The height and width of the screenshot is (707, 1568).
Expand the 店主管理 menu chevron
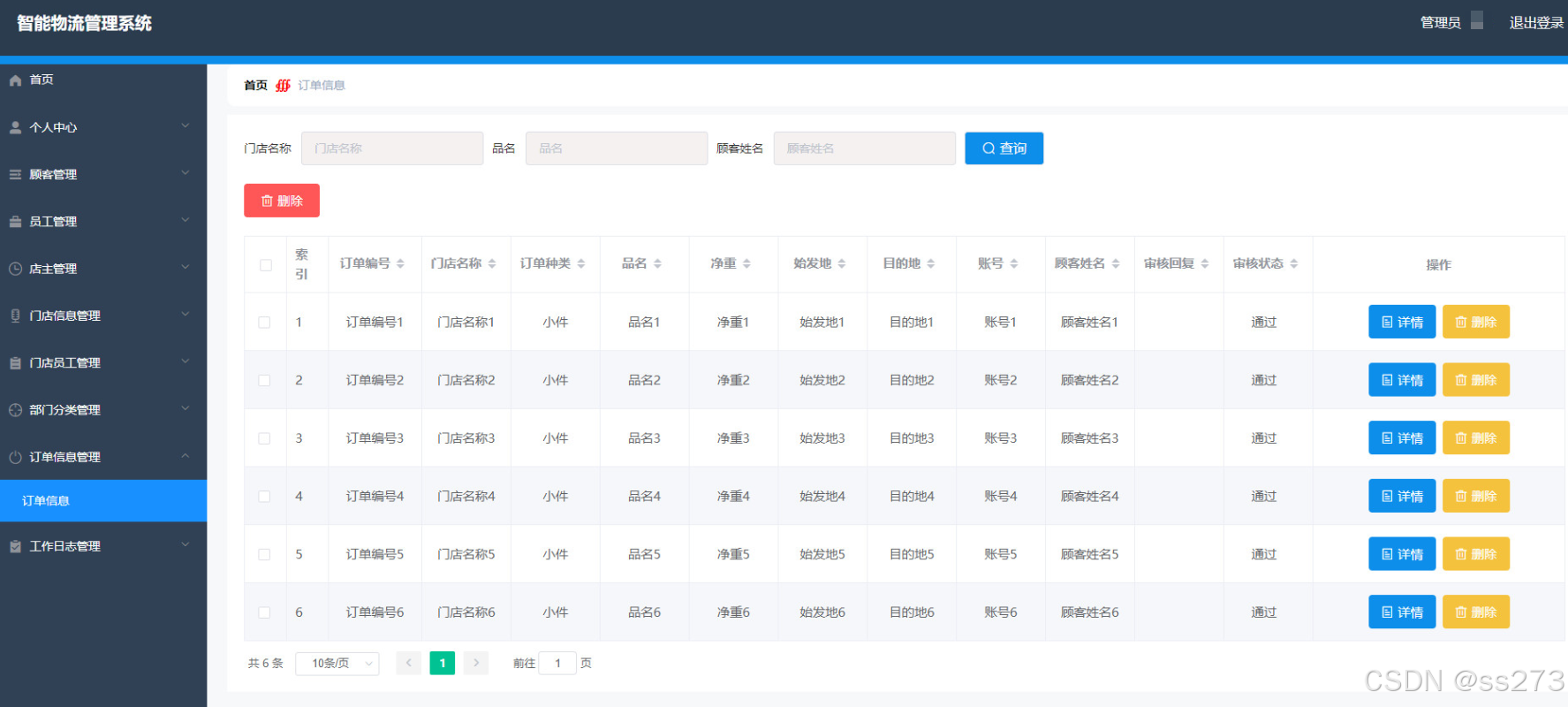tap(186, 267)
